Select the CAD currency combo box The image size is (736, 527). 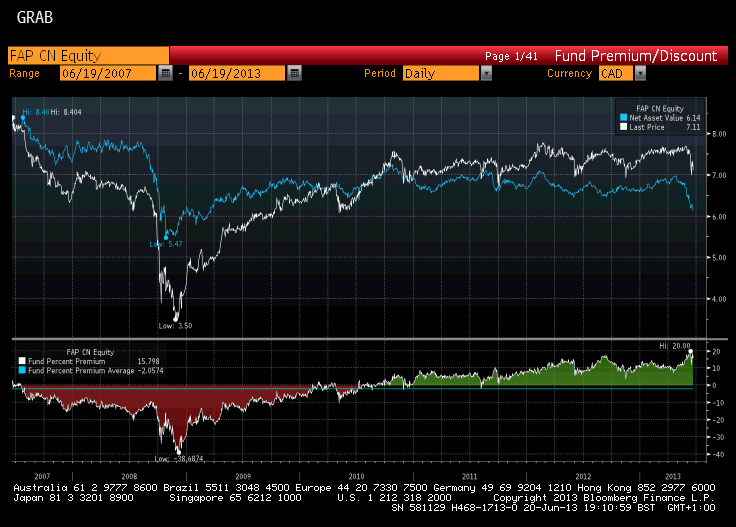(x=616, y=73)
